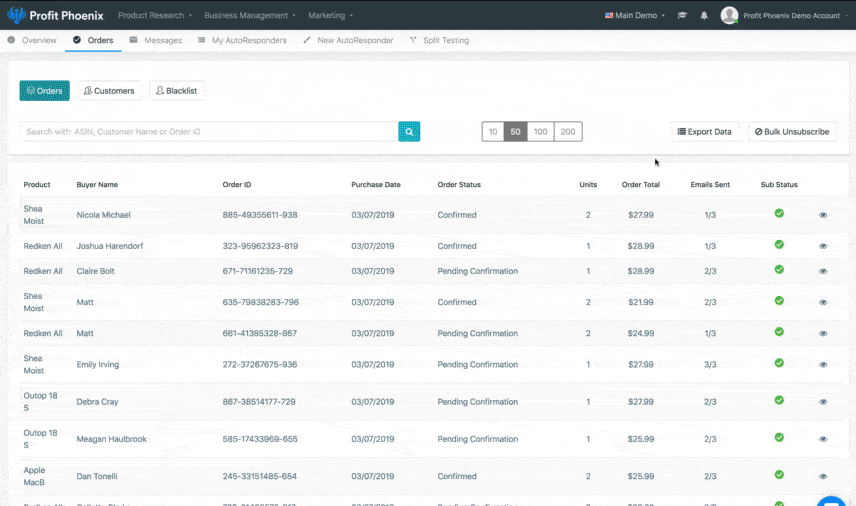This screenshot has width=856, height=506.
Task: Switch to the Messages tab
Action: (x=156, y=41)
